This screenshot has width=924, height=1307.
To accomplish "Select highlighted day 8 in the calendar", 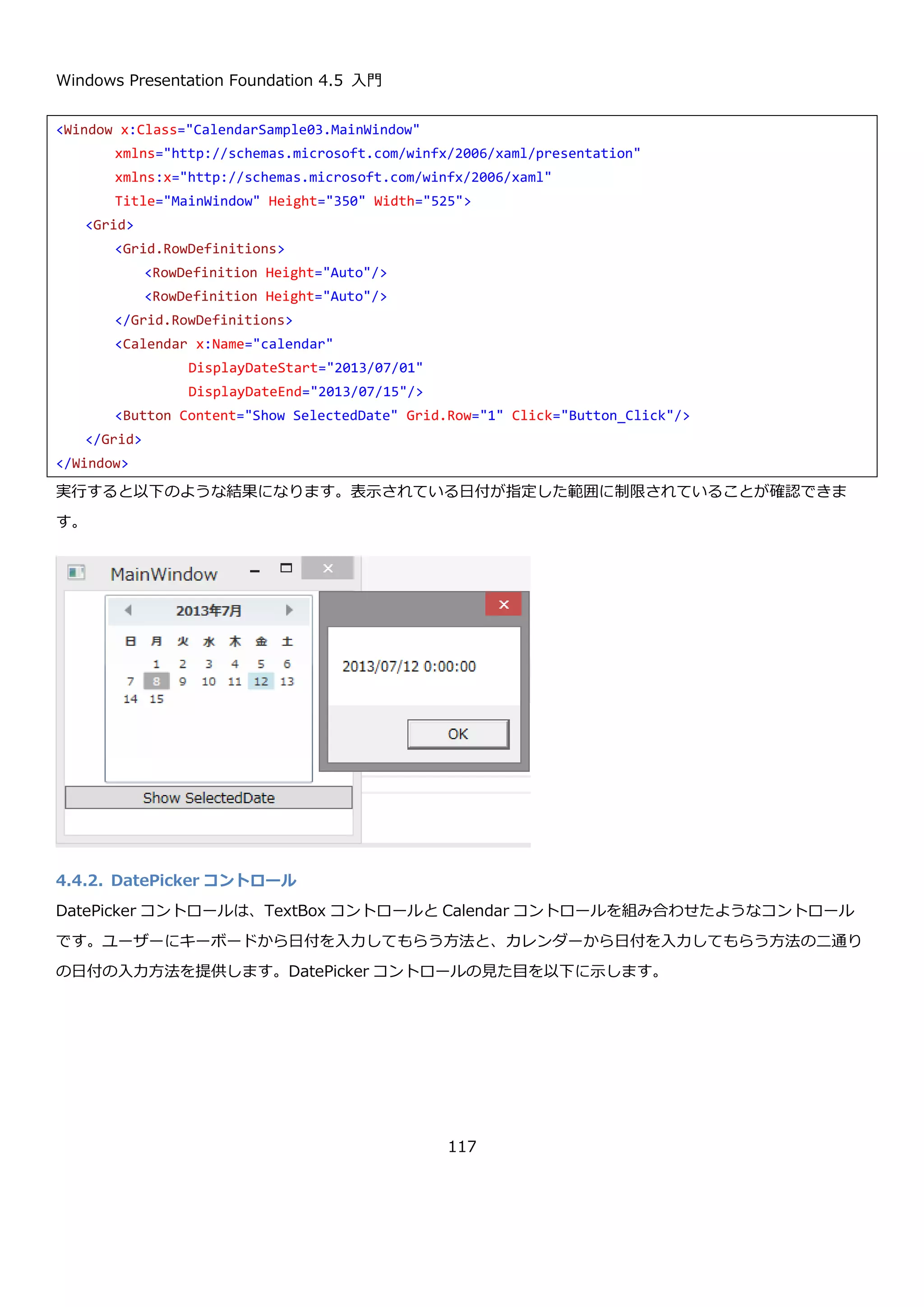I will 157,681.
